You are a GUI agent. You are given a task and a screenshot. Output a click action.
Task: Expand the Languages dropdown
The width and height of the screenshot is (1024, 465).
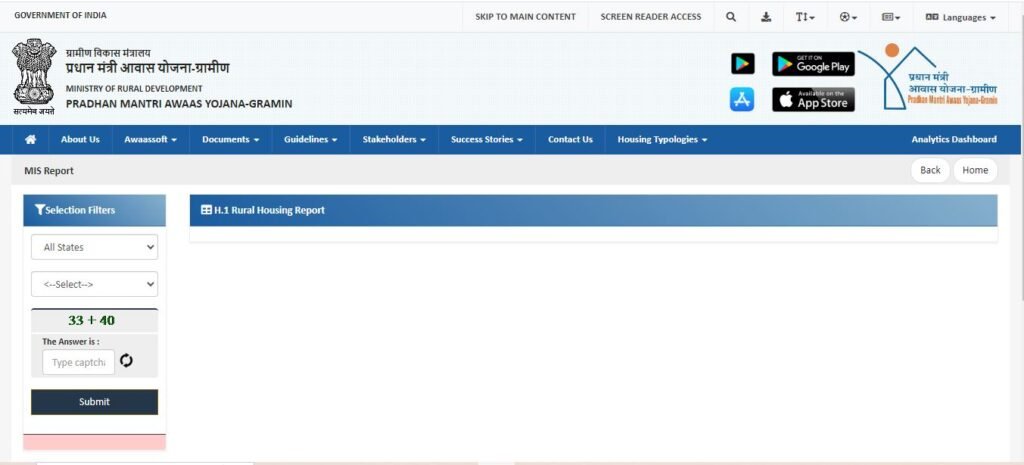tap(961, 17)
